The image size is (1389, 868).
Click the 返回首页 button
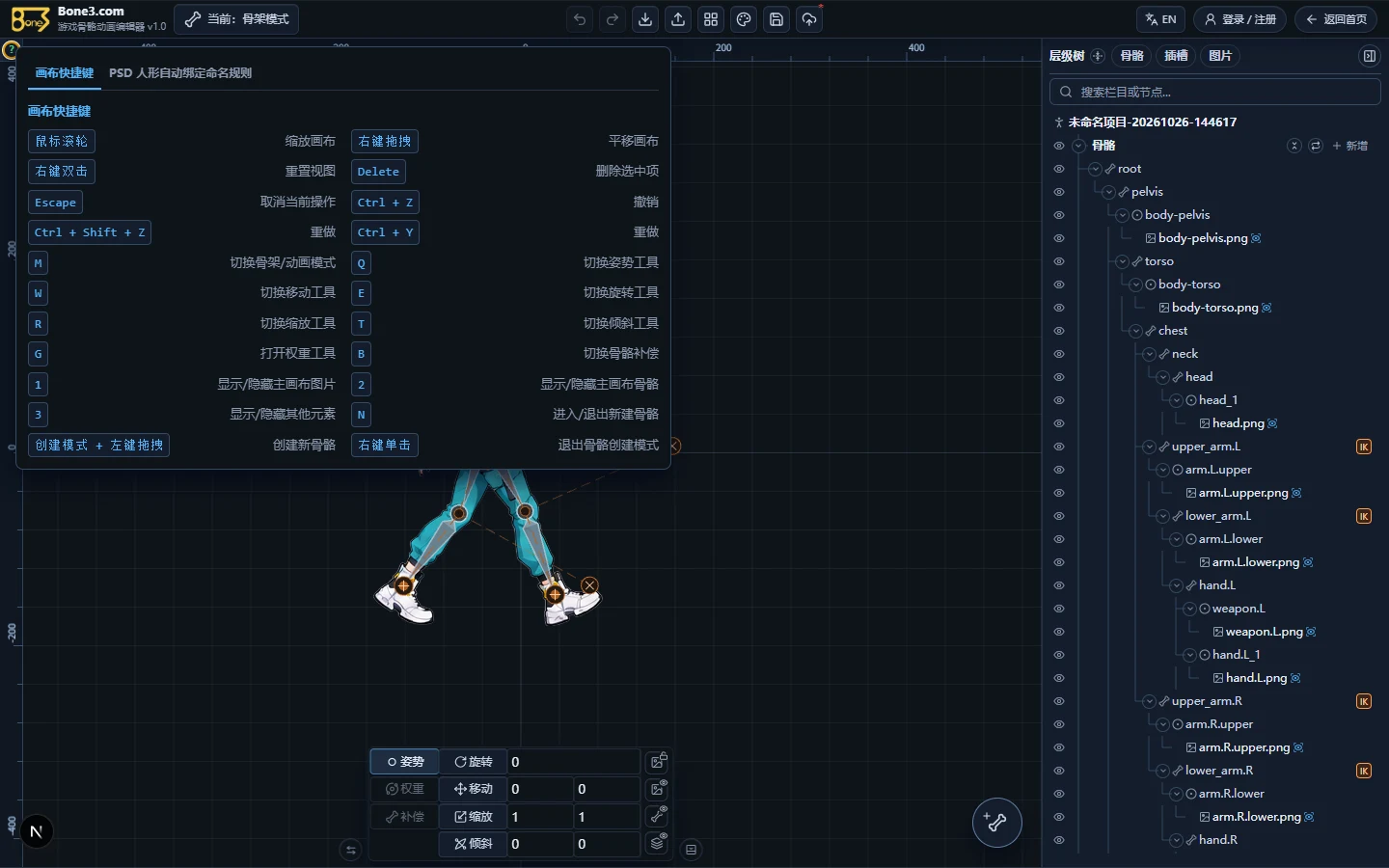click(x=1336, y=19)
